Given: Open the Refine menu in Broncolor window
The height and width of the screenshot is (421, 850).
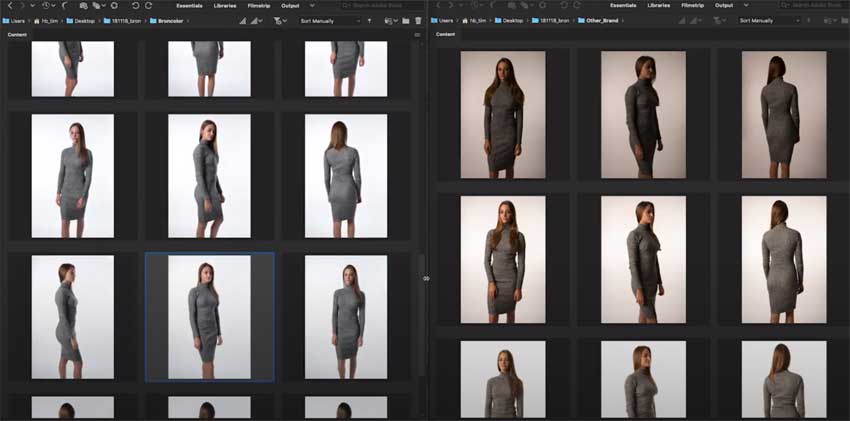Looking at the screenshot, I should pyautogui.click(x=99, y=5).
